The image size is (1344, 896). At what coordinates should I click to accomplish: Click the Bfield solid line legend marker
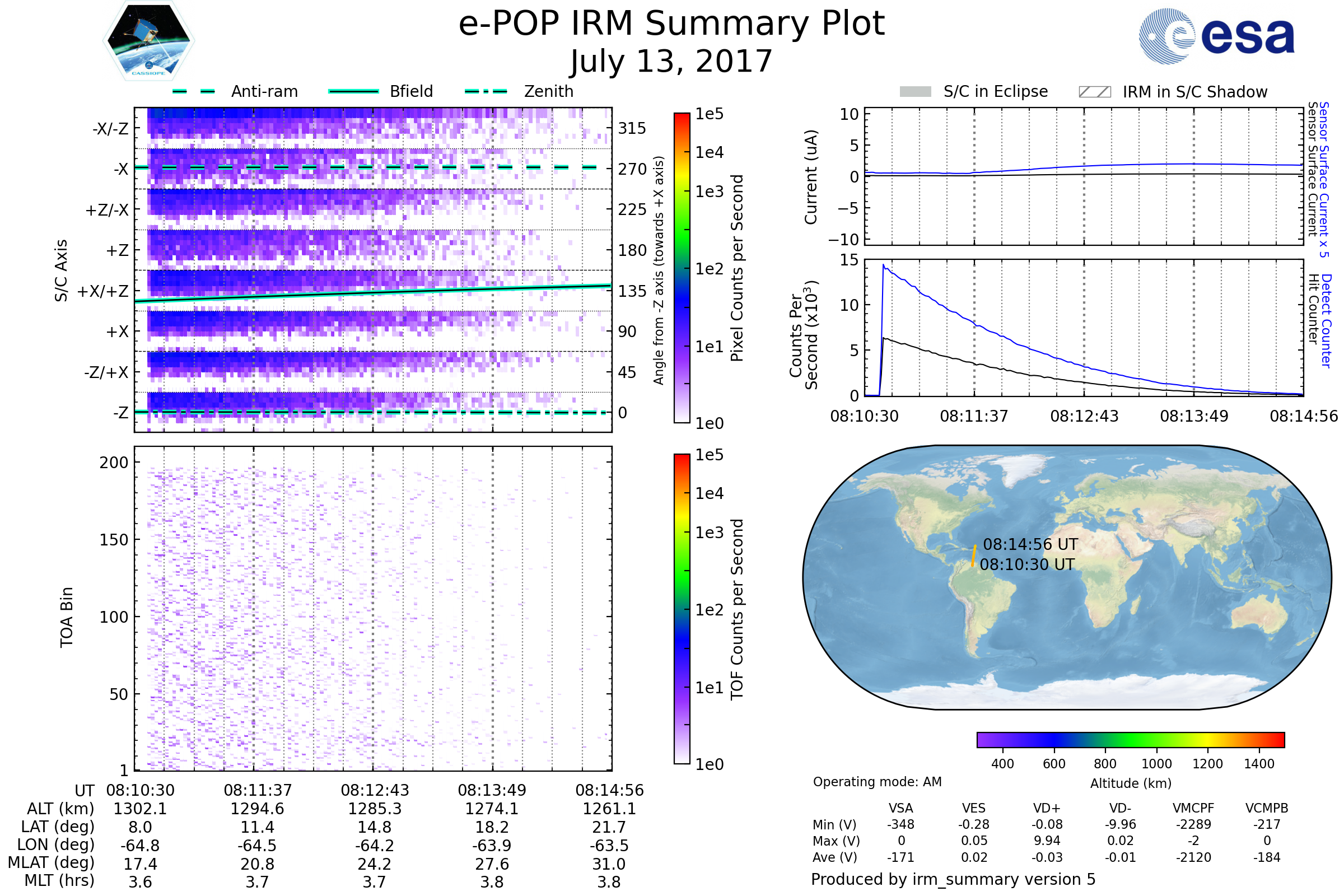(353, 91)
